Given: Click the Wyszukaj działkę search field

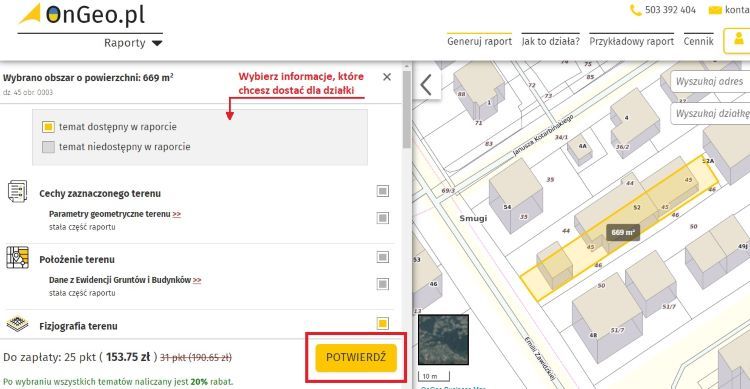Looking at the screenshot, I should (x=710, y=114).
